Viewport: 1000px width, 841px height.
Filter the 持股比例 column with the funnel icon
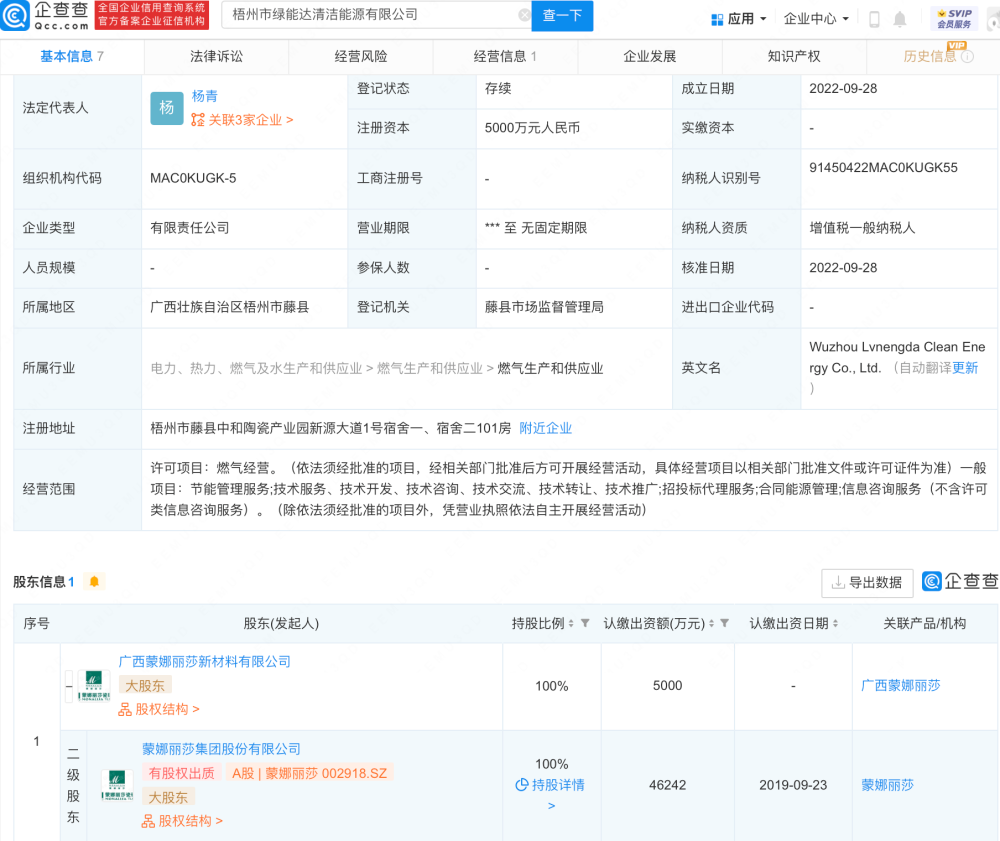click(x=585, y=623)
